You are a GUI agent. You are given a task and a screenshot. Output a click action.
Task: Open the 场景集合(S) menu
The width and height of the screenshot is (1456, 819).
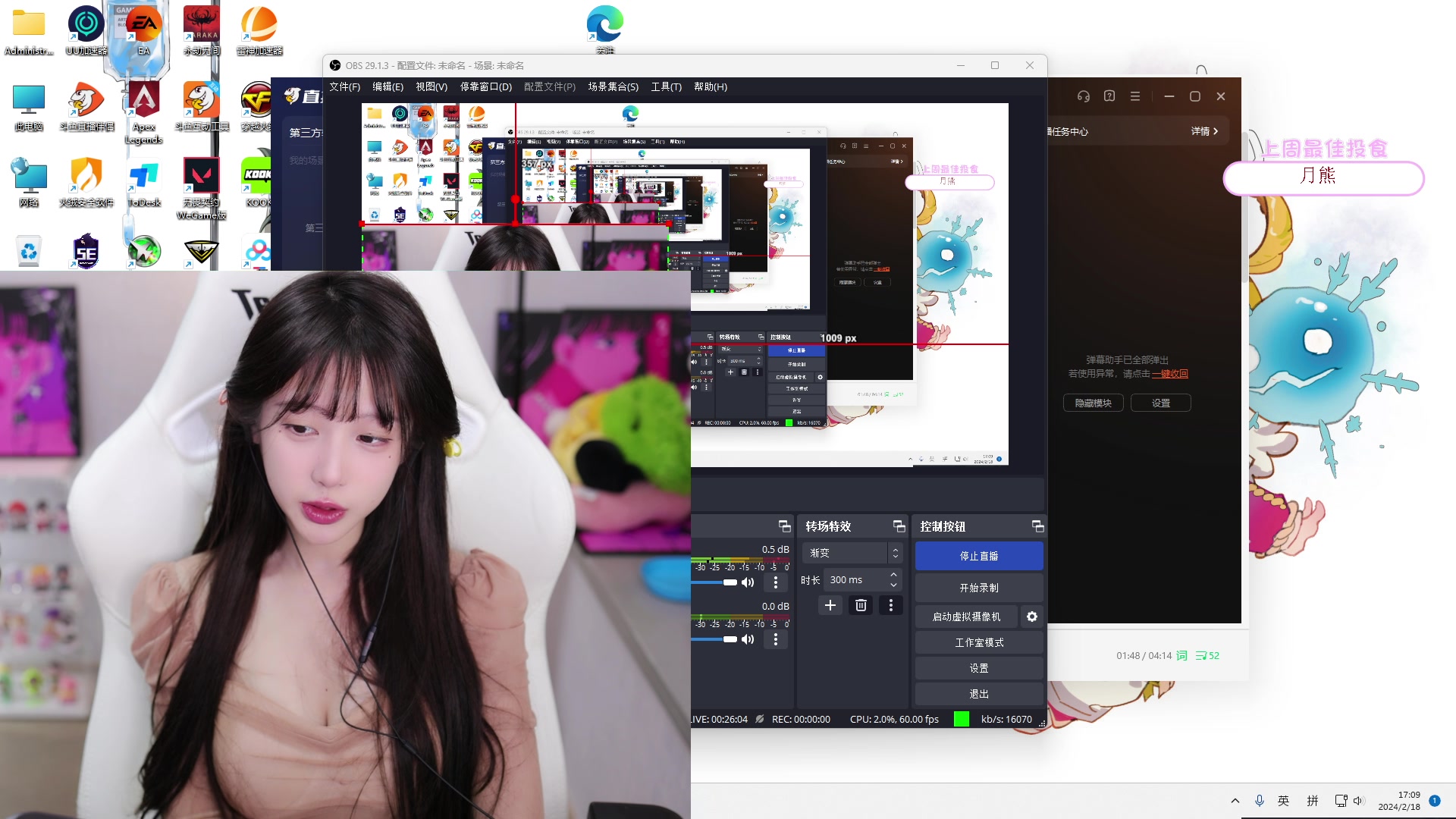tap(613, 86)
